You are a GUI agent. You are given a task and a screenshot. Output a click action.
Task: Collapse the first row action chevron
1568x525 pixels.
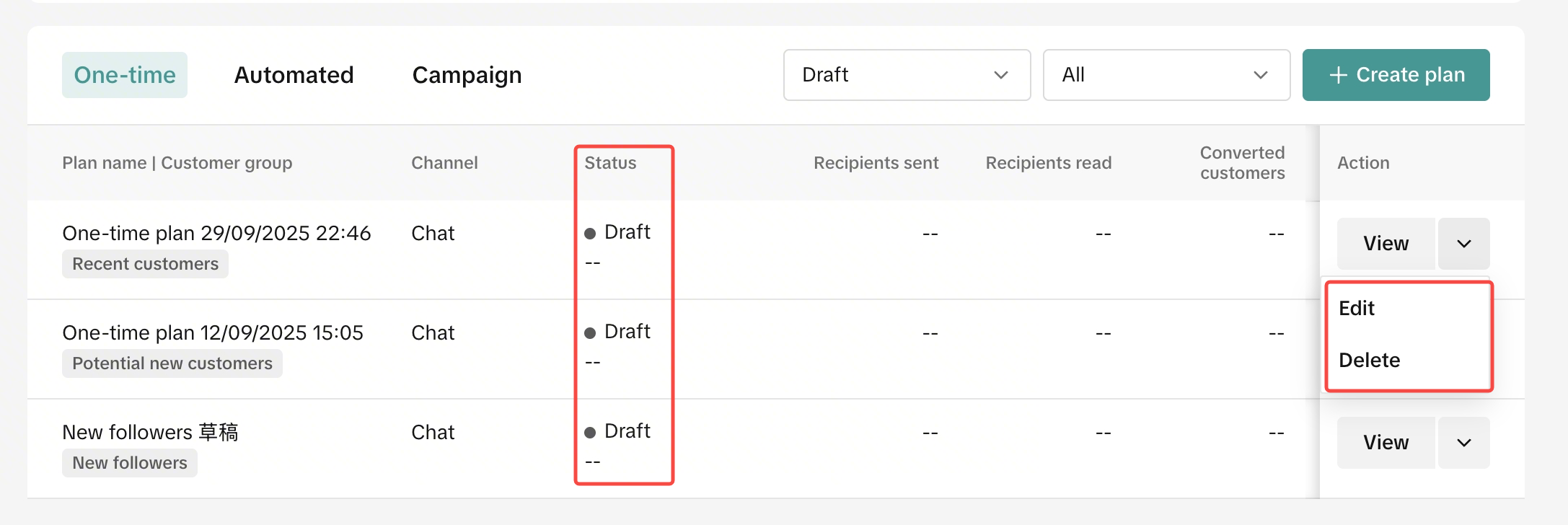click(1464, 244)
